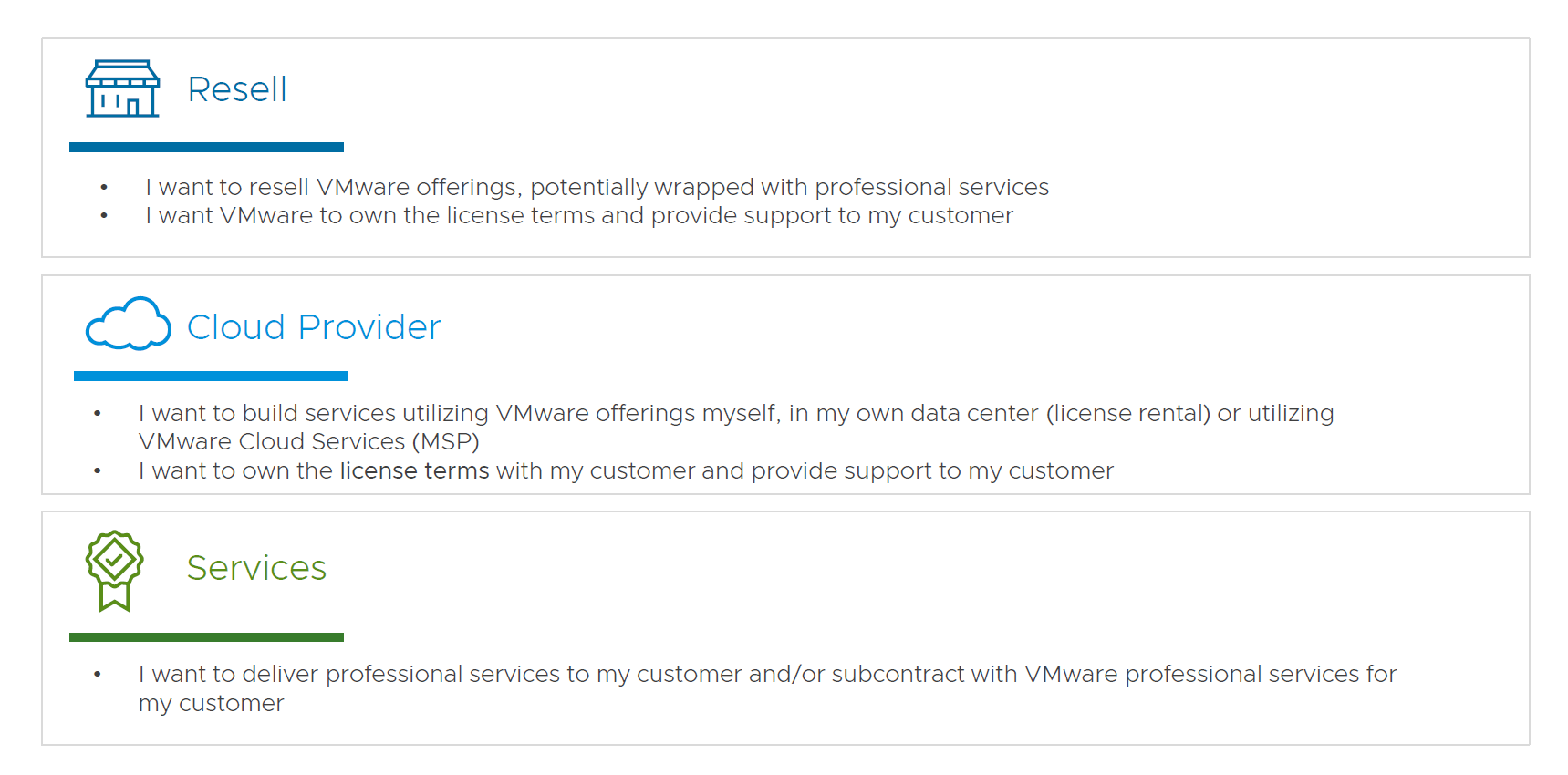
Task: Click the bullet before 'I want VMware to own'
Action: [x=104, y=216]
